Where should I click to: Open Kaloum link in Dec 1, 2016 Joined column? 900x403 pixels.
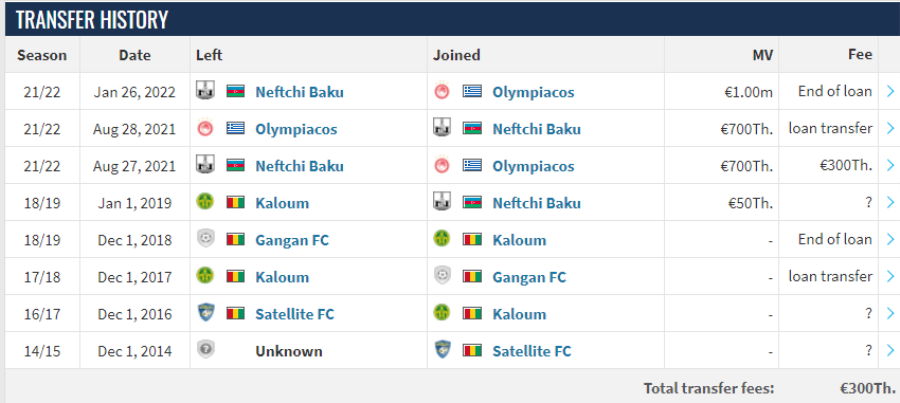pos(519,314)
